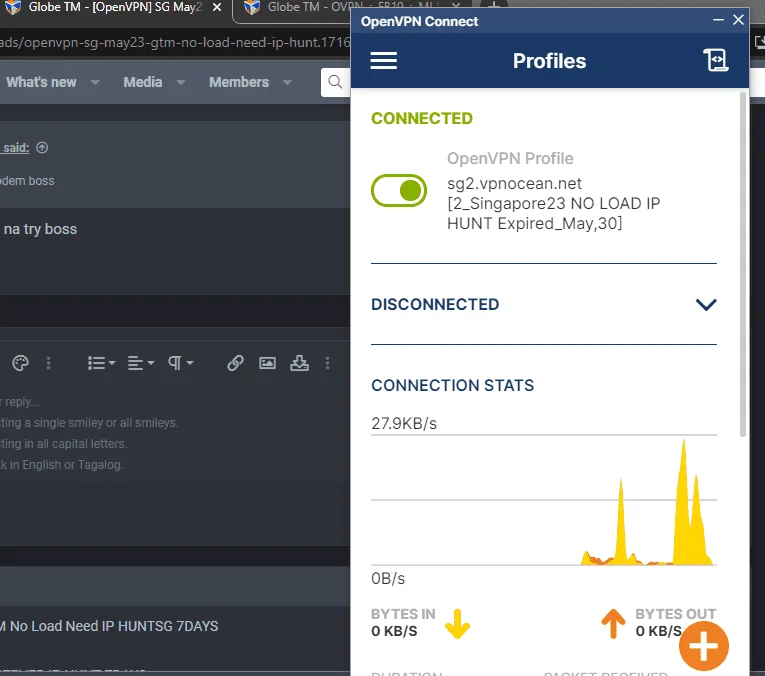Close the OpenVPN Connect window
Screen dimensions: 765x676
(x=738, y=20)
